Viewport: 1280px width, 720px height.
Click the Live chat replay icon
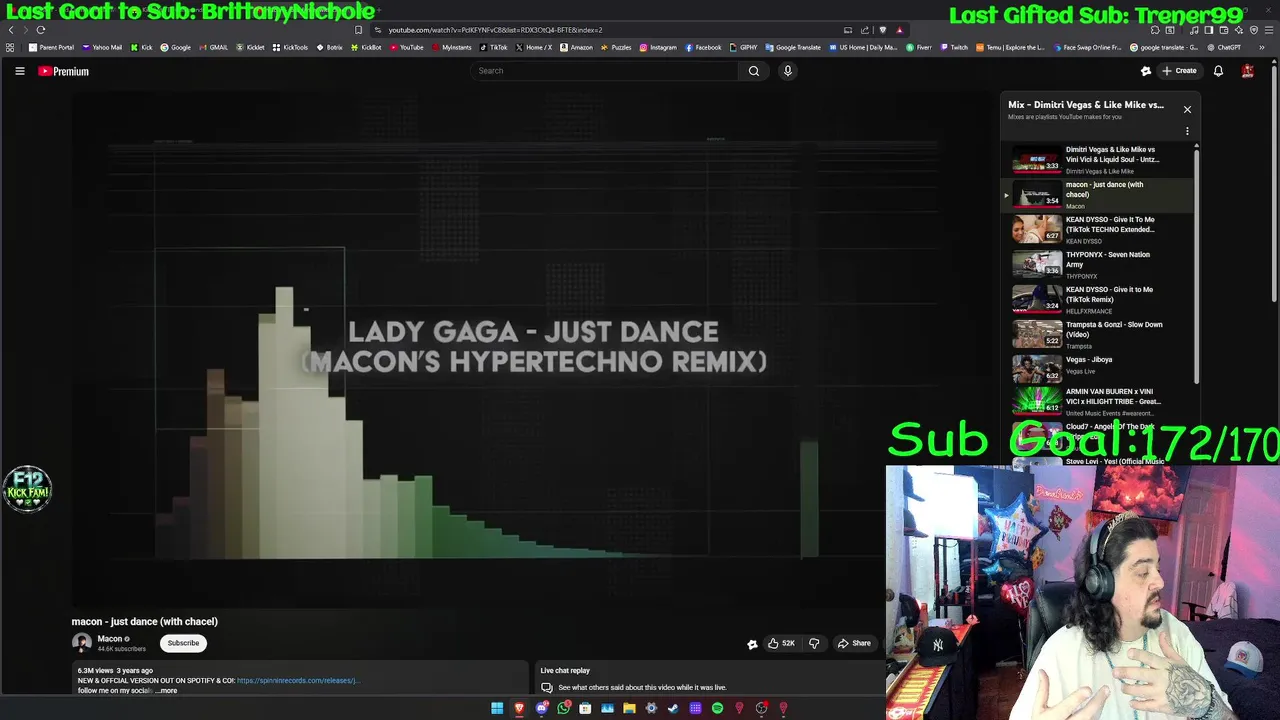pos(547,688)
